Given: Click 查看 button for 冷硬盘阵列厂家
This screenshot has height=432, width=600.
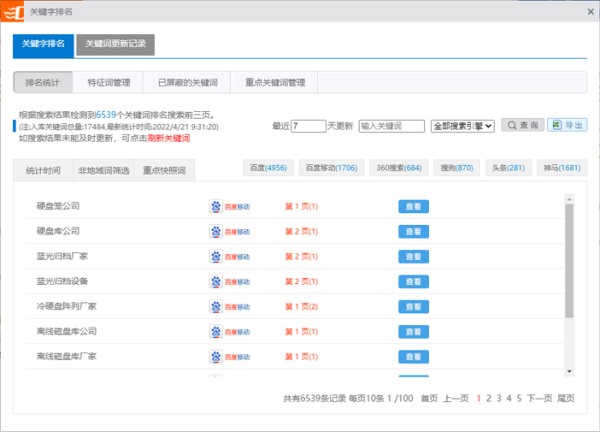Looking at the screenshot, I should coord(413,306).
